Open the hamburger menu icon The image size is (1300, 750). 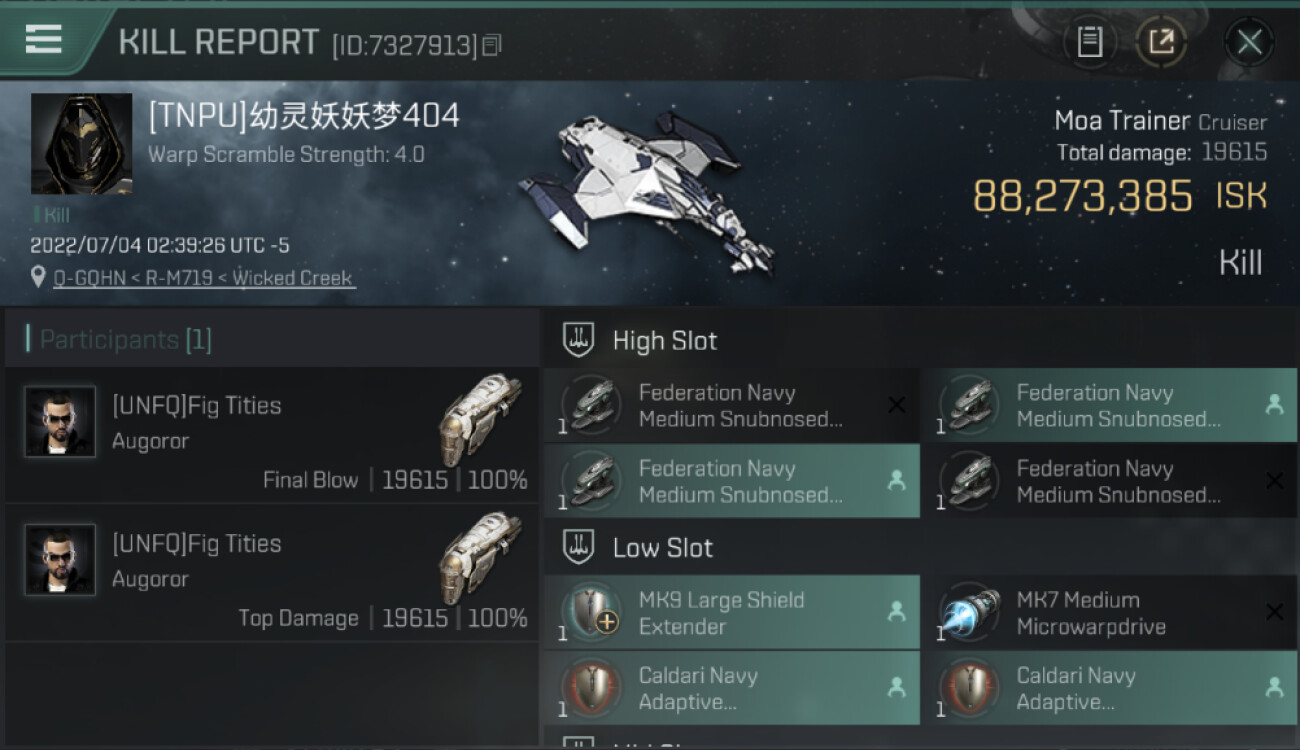coord(43,39)
